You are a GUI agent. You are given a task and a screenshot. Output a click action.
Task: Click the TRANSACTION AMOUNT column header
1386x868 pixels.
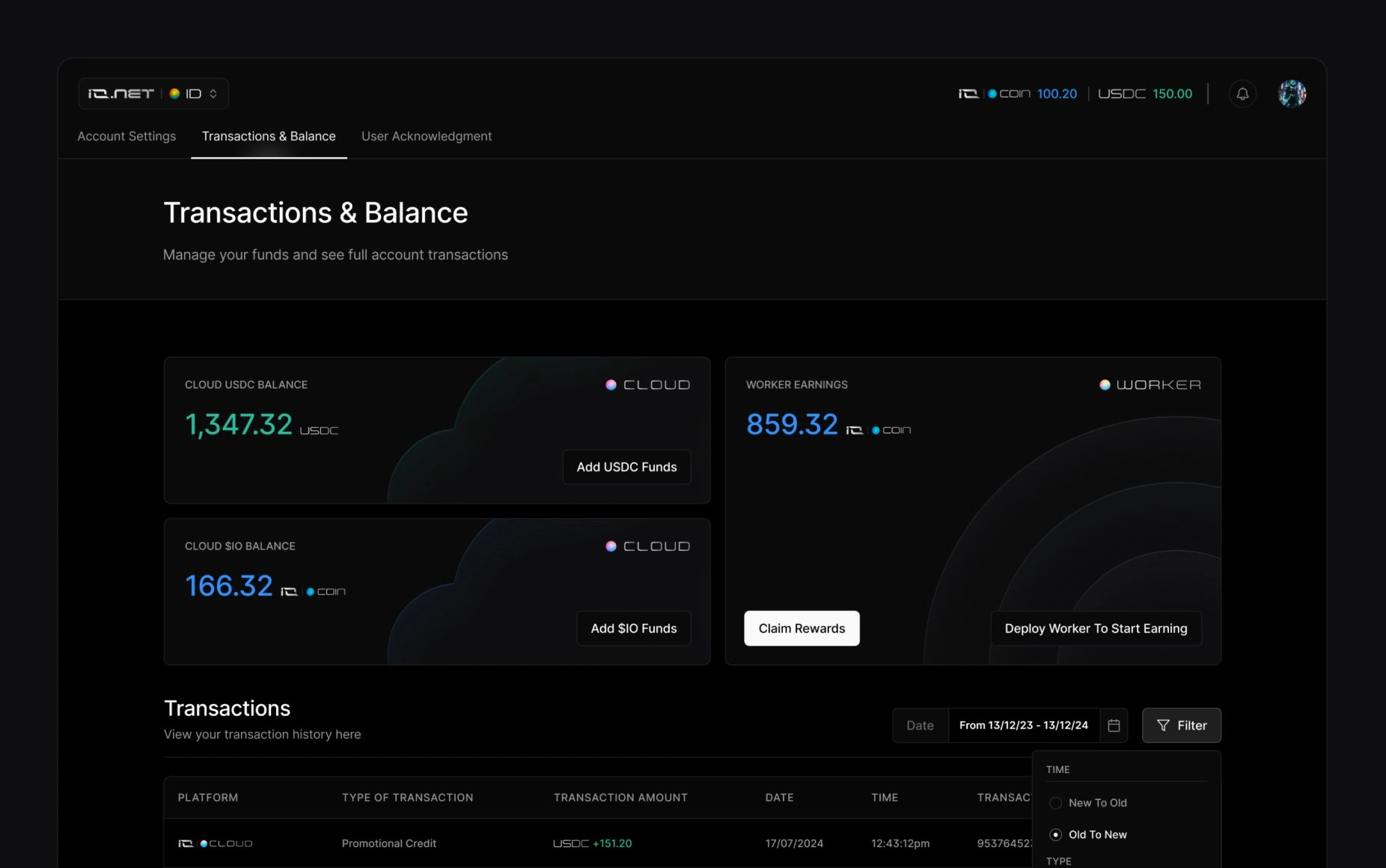(620, 798)
